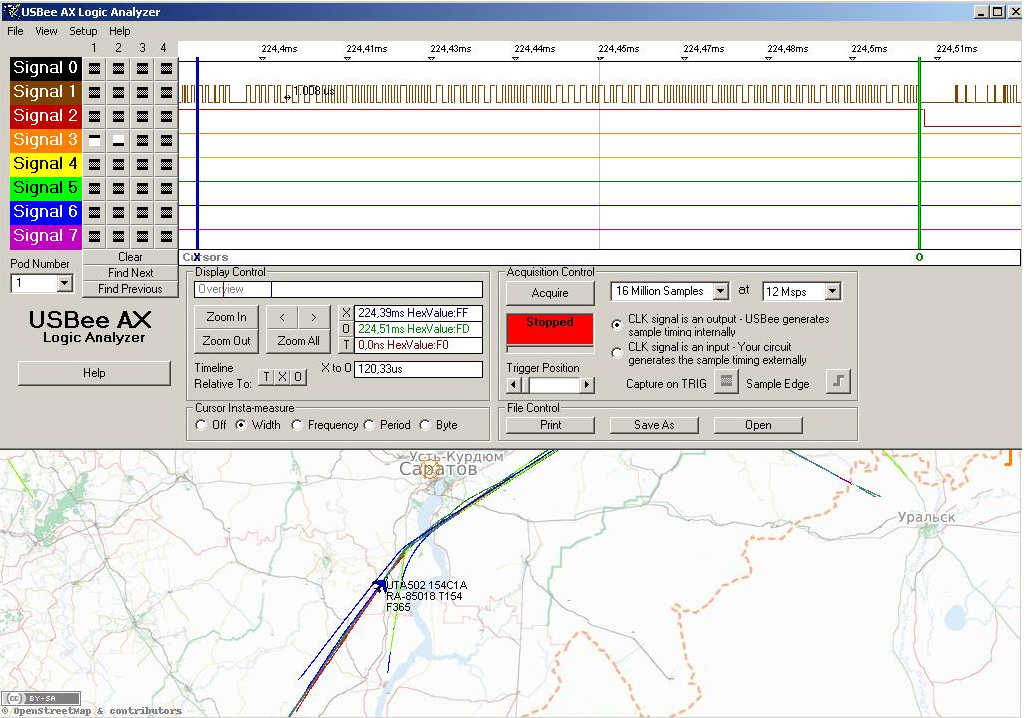Open the Help menu in menu bar

(x=119, y=31)
